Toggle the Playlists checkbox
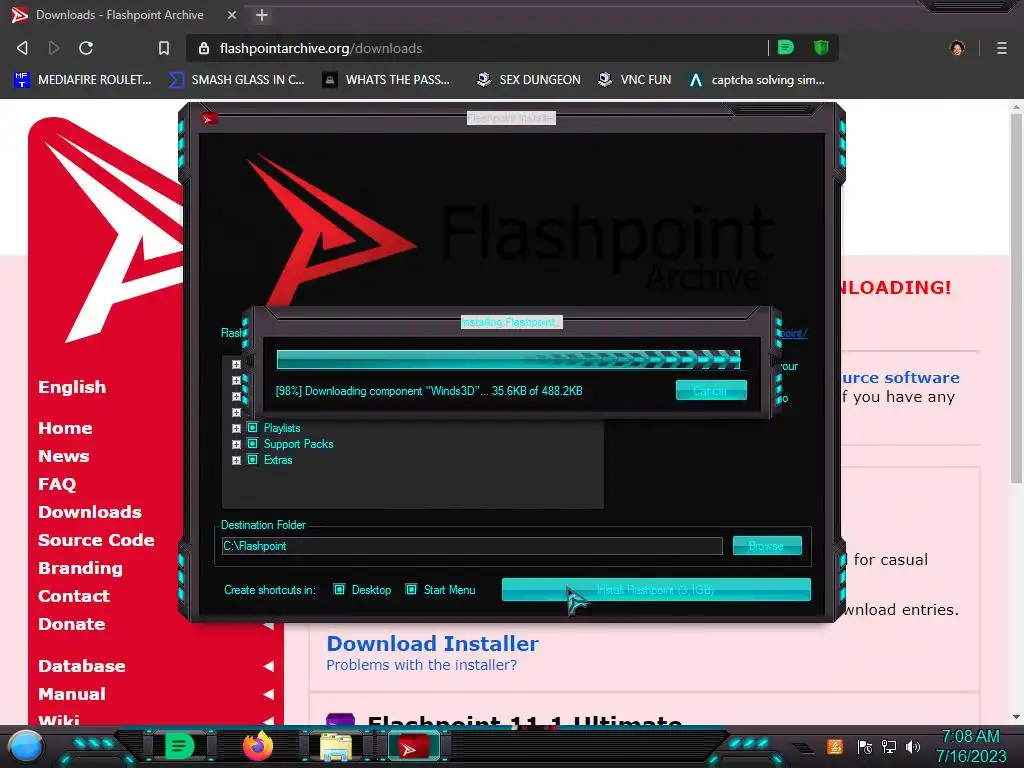This screenshot has width=1024, height=768. pos(253,428)
